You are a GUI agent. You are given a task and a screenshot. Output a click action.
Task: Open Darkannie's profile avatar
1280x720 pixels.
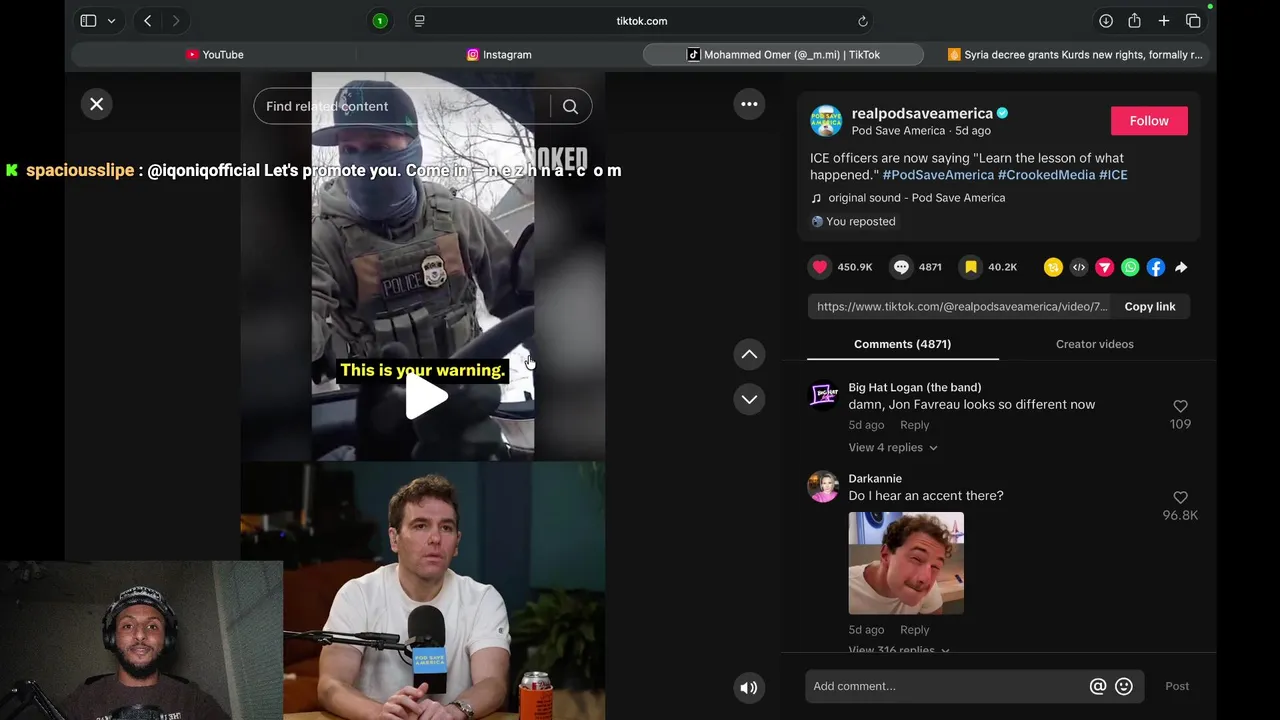click(x=823, y=487)
